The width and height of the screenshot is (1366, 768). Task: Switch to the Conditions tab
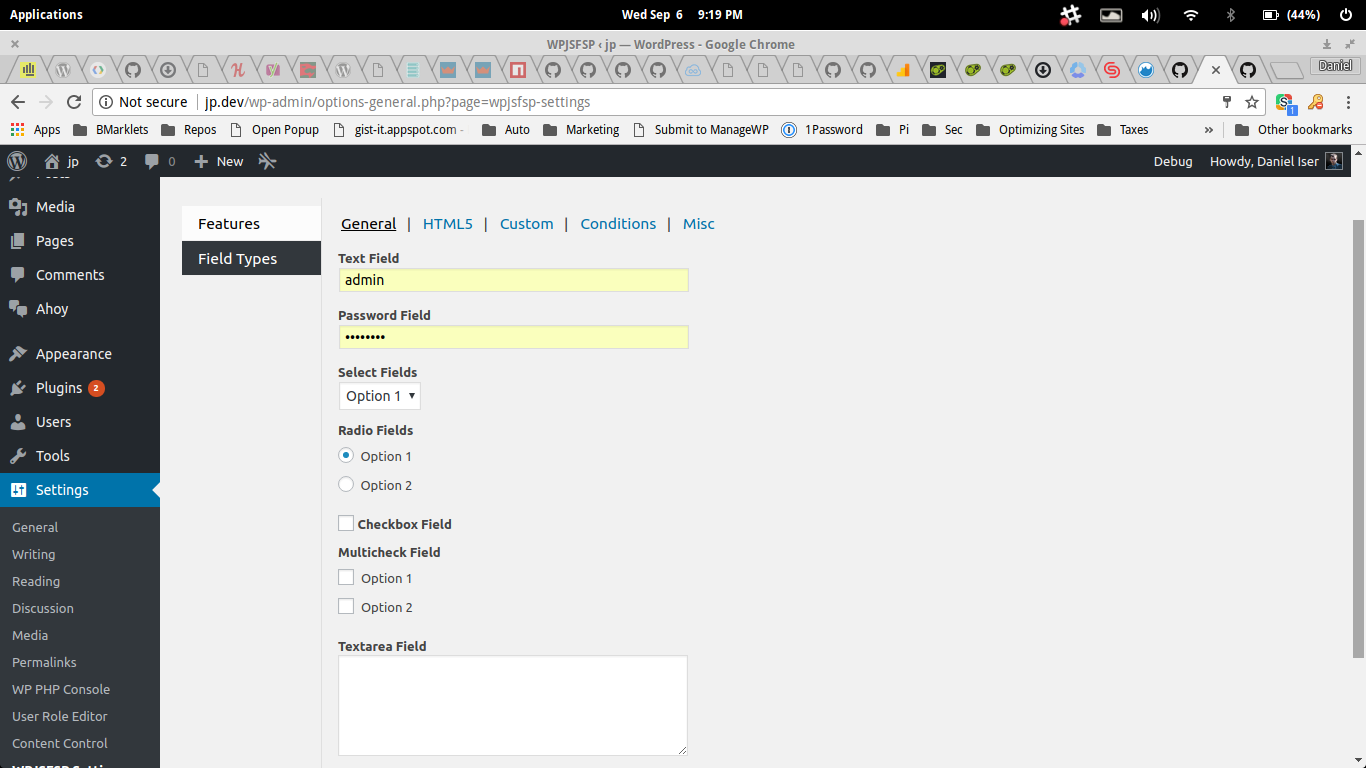618,224
